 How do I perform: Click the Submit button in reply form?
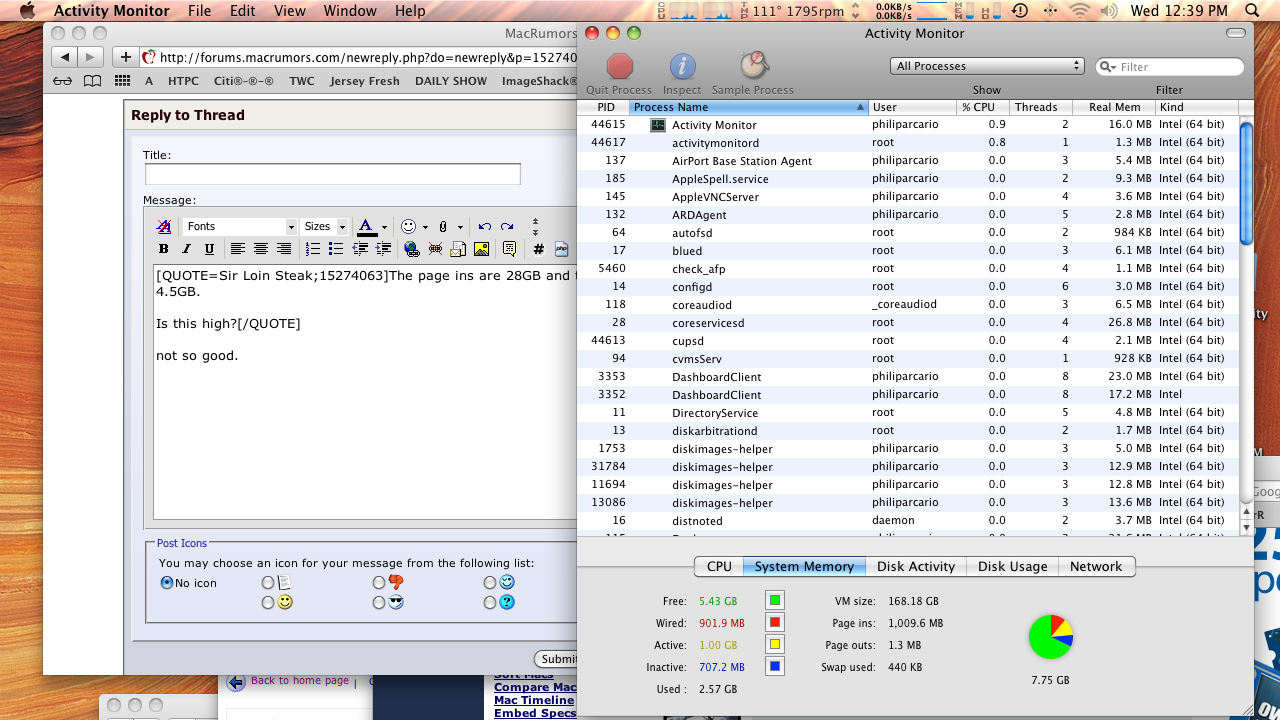(556, 659)
